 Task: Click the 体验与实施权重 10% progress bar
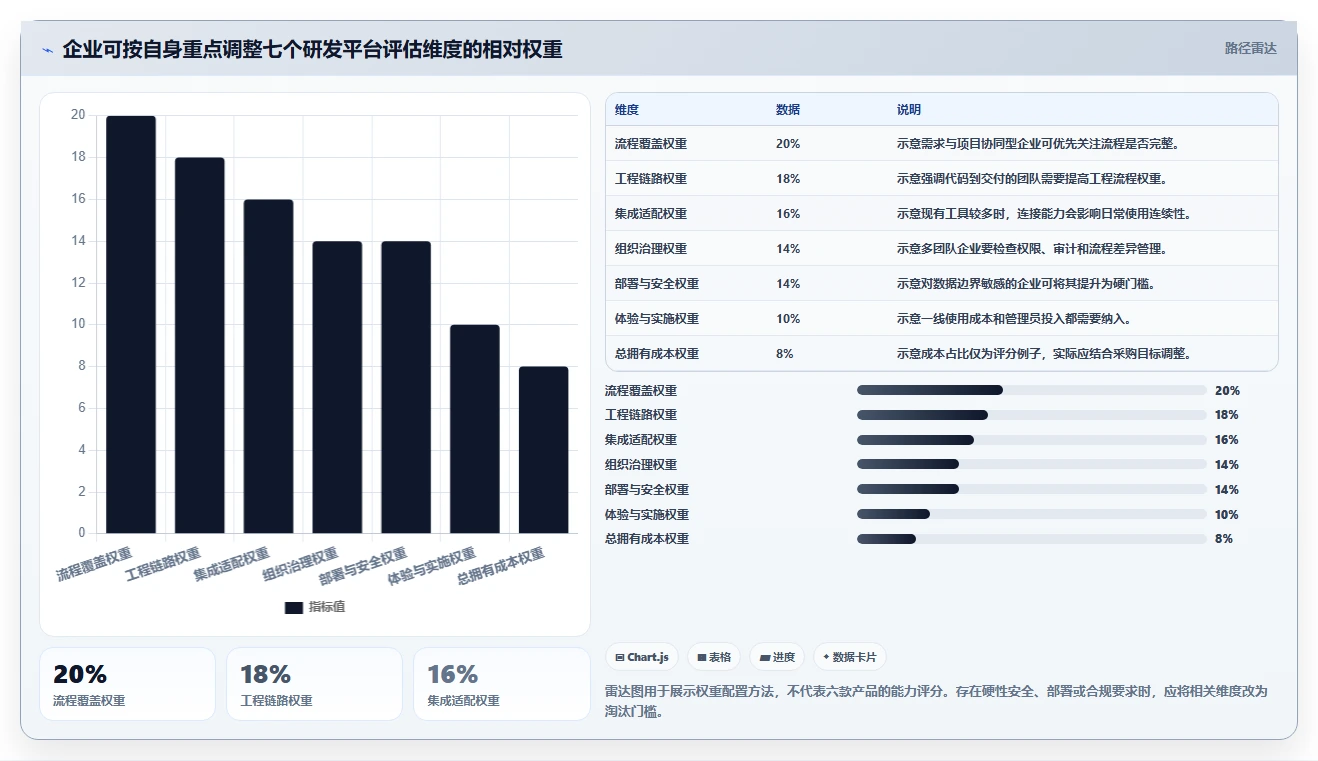(1032, 514)
